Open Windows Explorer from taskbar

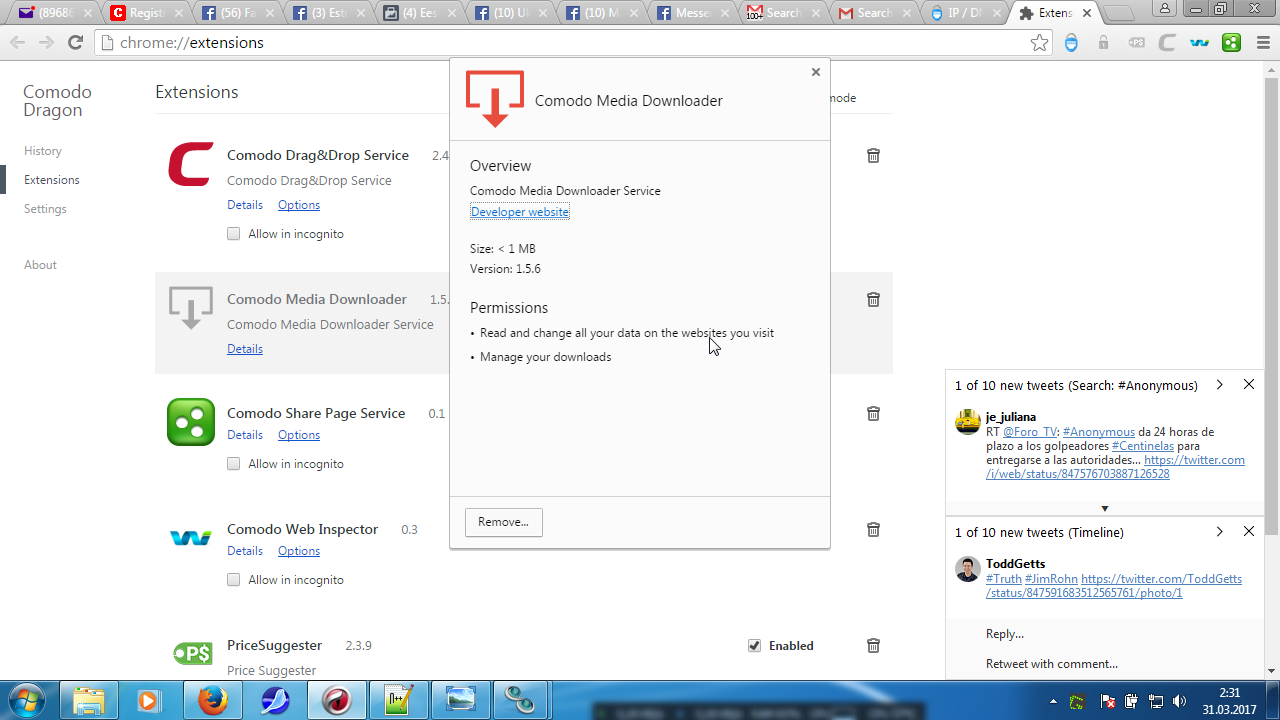pos(89,701)
